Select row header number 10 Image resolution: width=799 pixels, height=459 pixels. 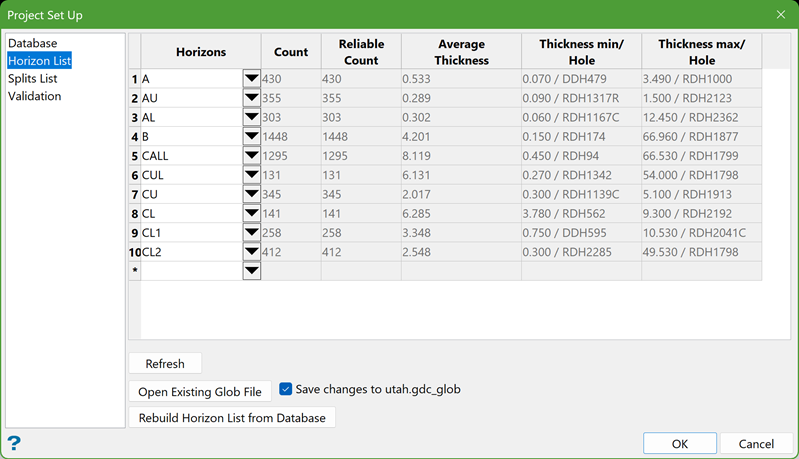[x=135, y=252]
